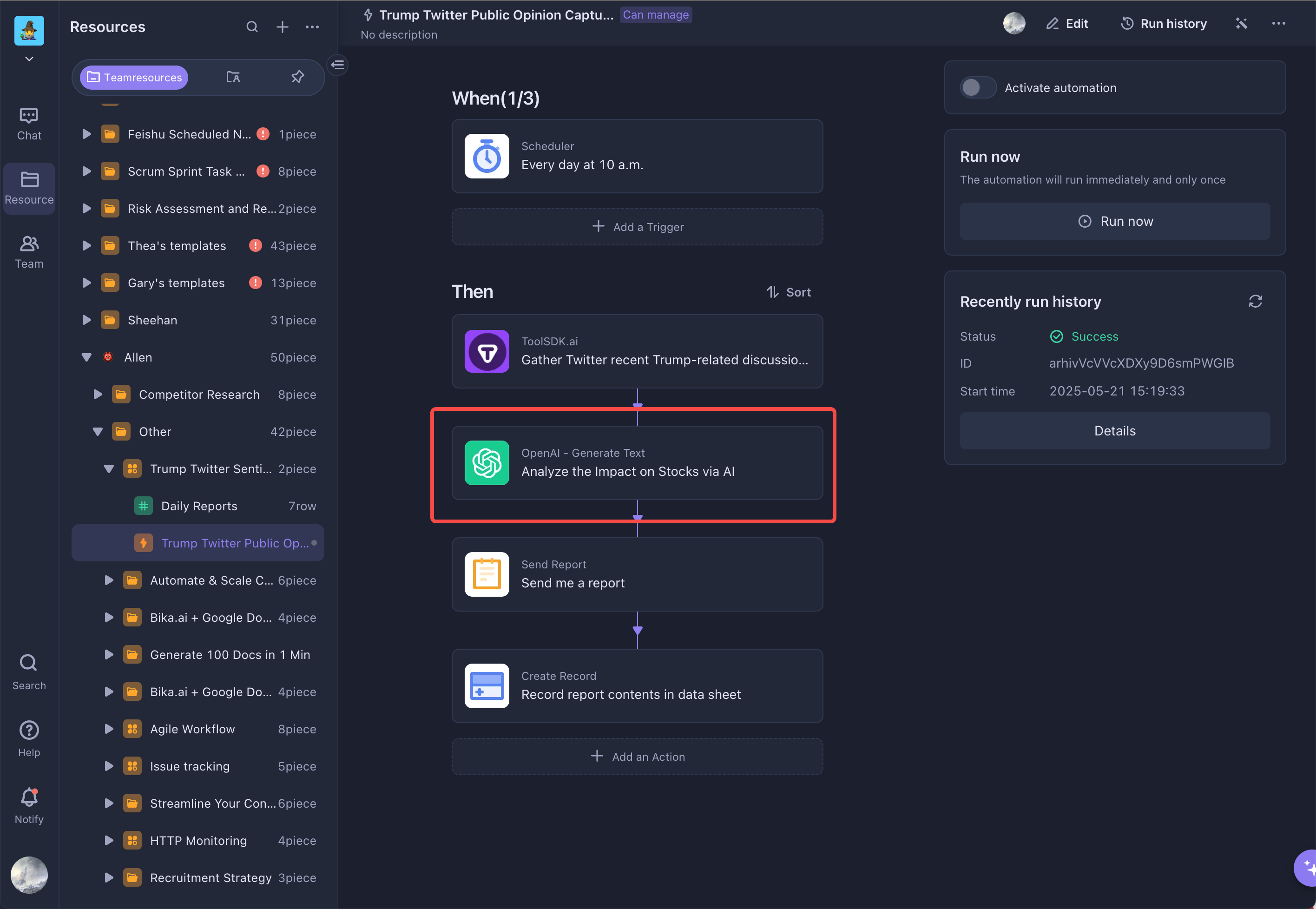Expand the Scrum Sprint Task folder

click(x=86, y=171)
